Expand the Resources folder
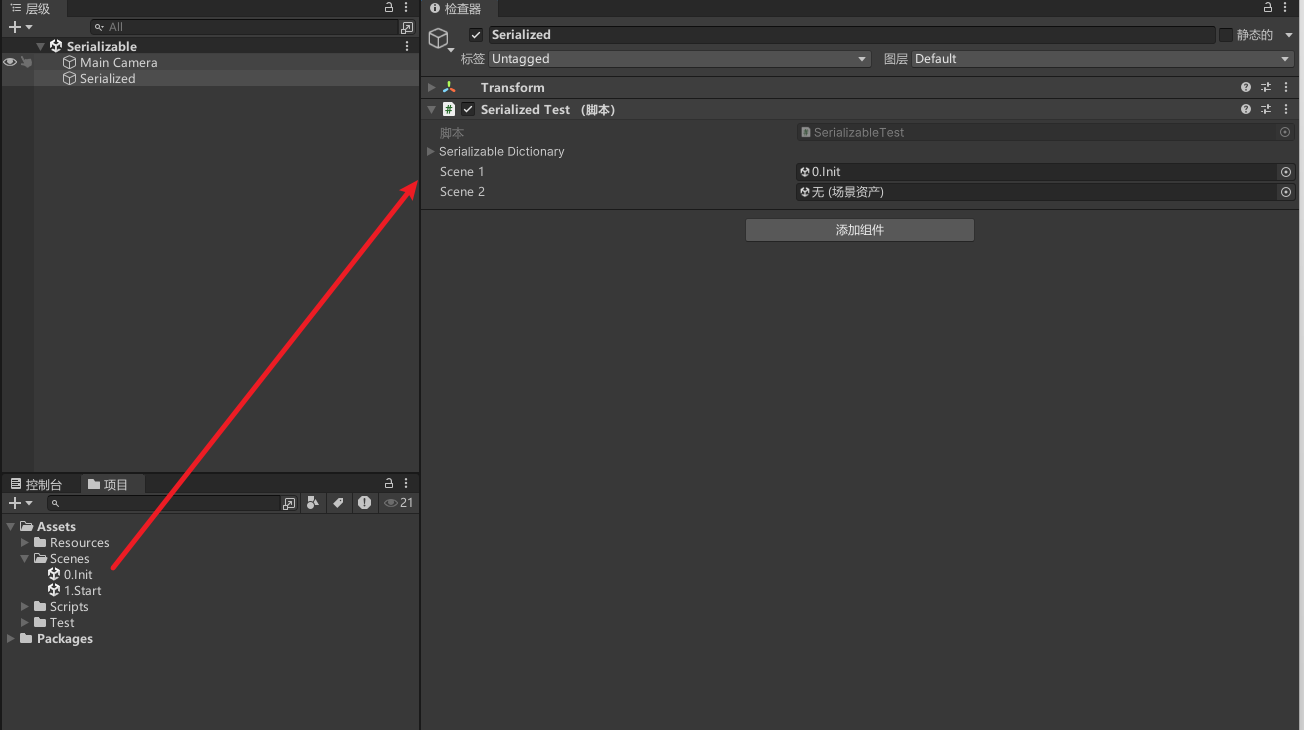This screenshot has height=730, width=1304. click(25, 542)
